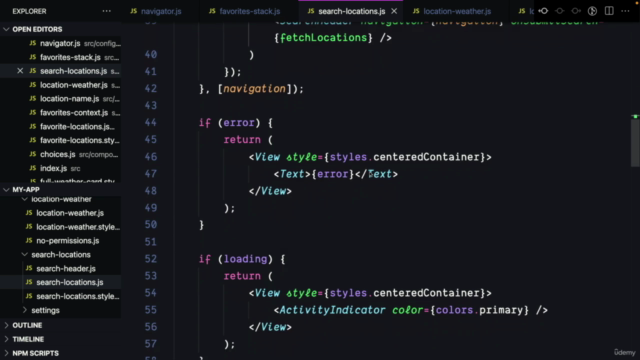Click the 'error' condition on line 44
640x360 pixels.
click(x=239, y=123)
